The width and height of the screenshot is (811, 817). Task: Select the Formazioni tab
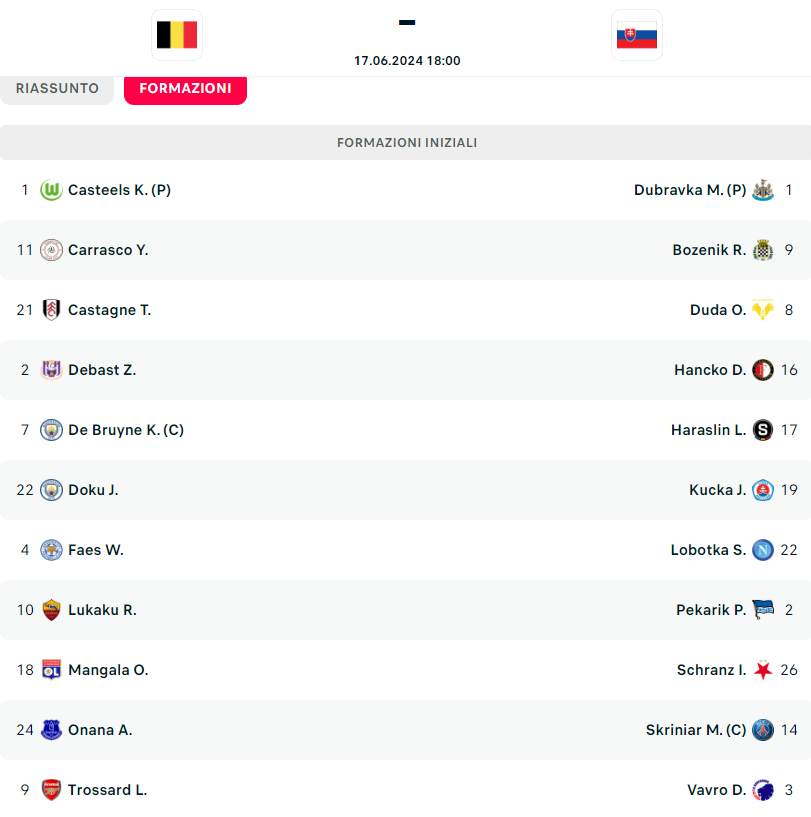(185, 88)
